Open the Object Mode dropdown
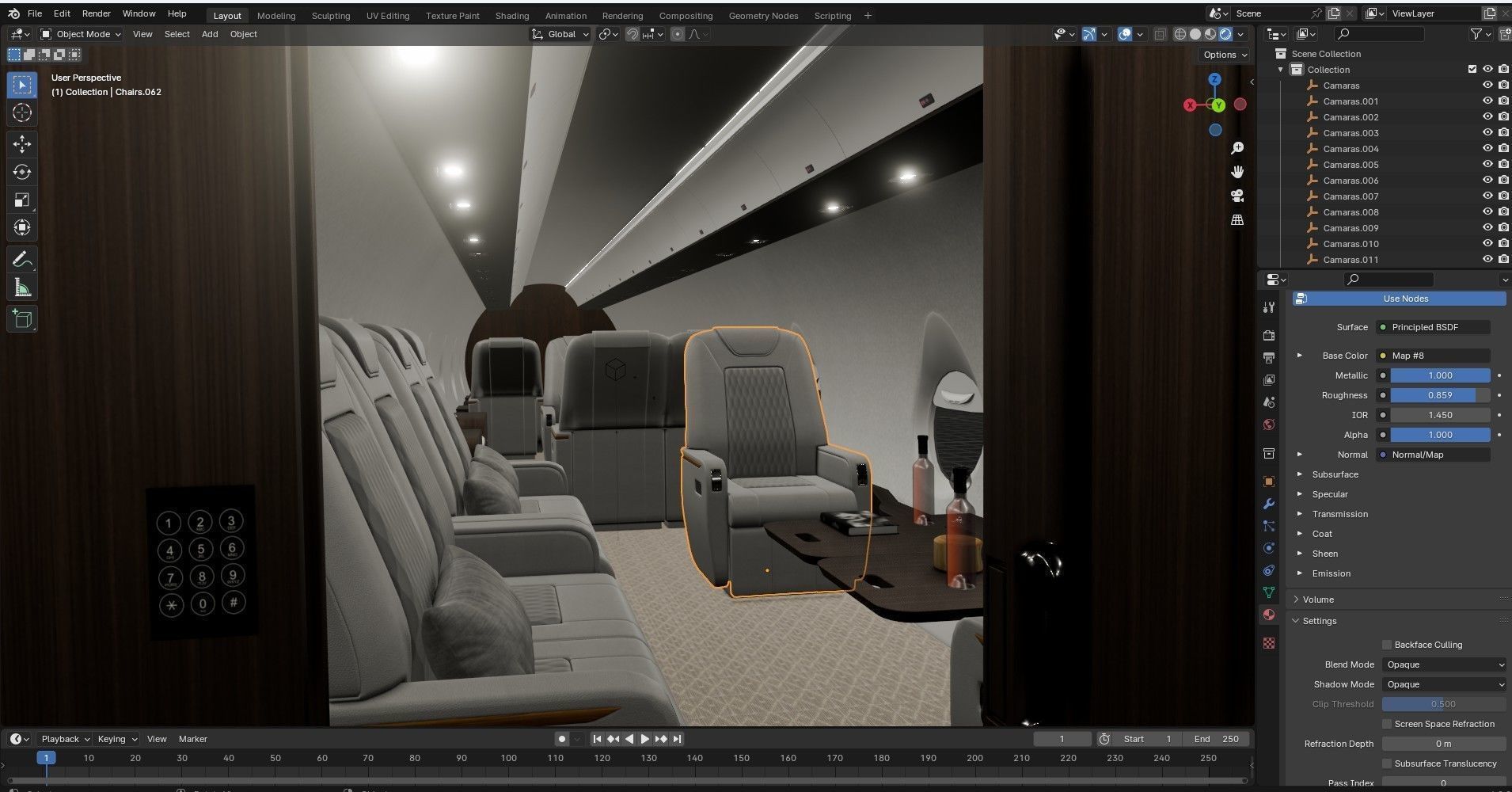The width and height of the screenshot is (1512, 792). (x=81, y=34)
